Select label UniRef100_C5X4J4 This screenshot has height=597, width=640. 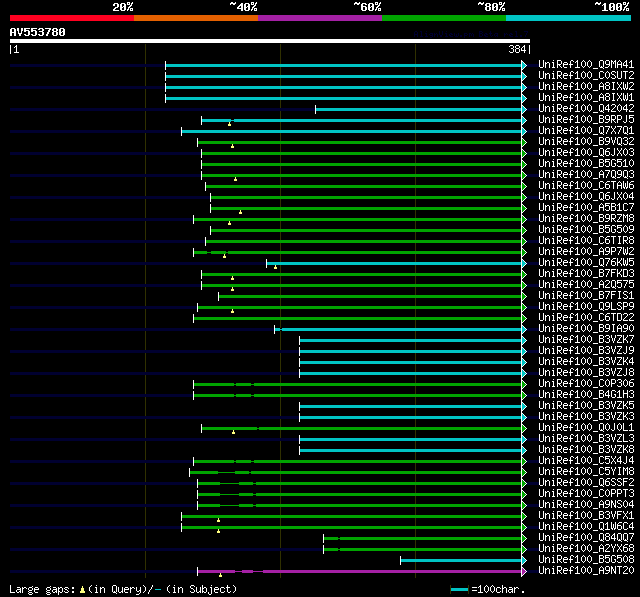(x=586, y=461)
